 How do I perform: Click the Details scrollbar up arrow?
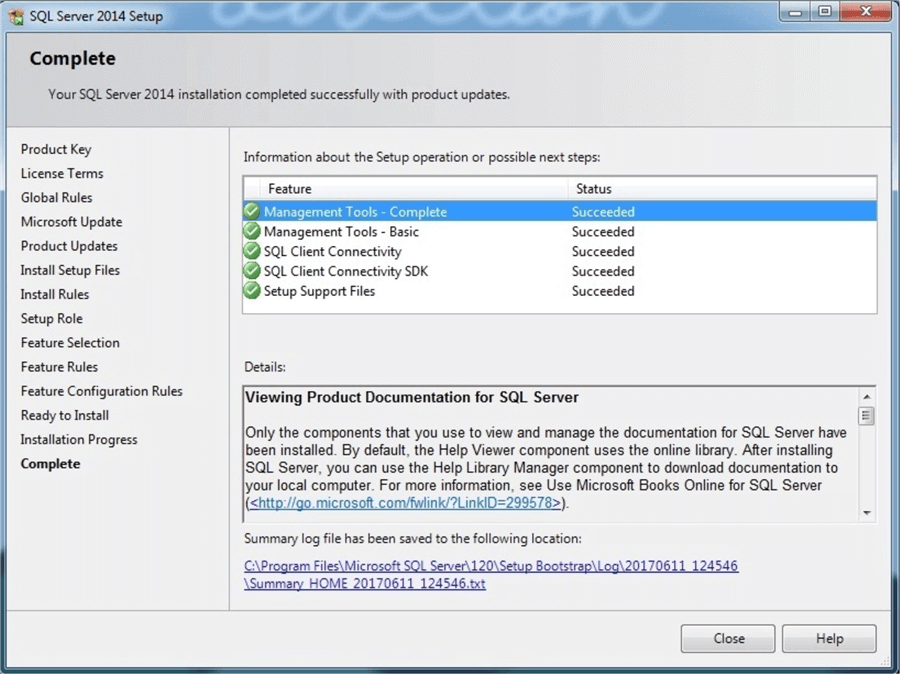coord(867,397)
